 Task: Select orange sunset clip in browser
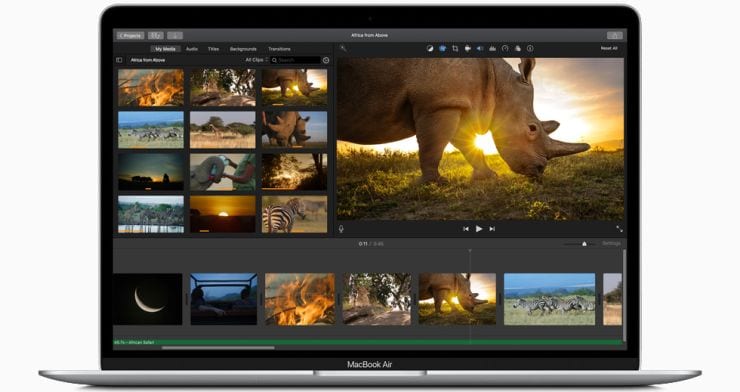[x=223, y=214]
